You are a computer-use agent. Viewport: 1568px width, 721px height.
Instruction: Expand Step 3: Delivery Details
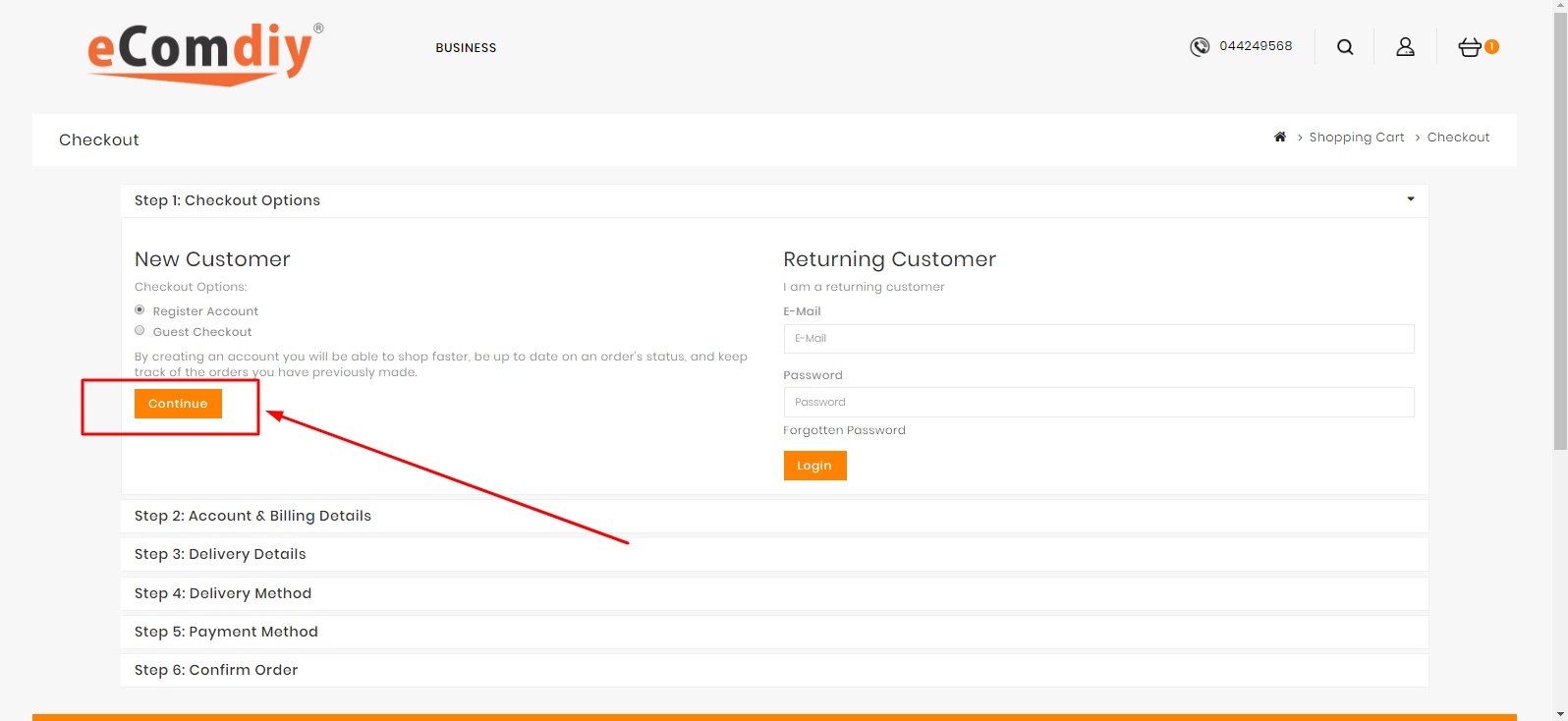(220, 554)
